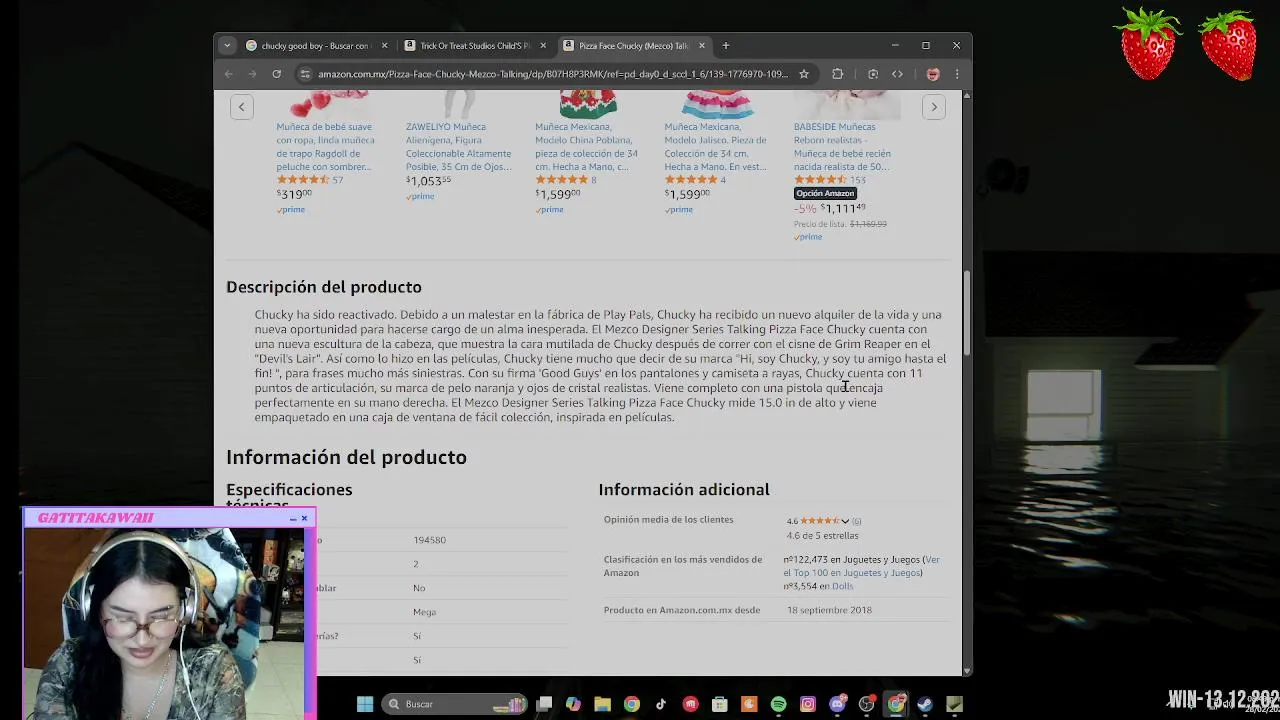Click the Información del producto heading
Image resolution: width=1280 pixels, height=720 pixels.
(x=346, y=457)
